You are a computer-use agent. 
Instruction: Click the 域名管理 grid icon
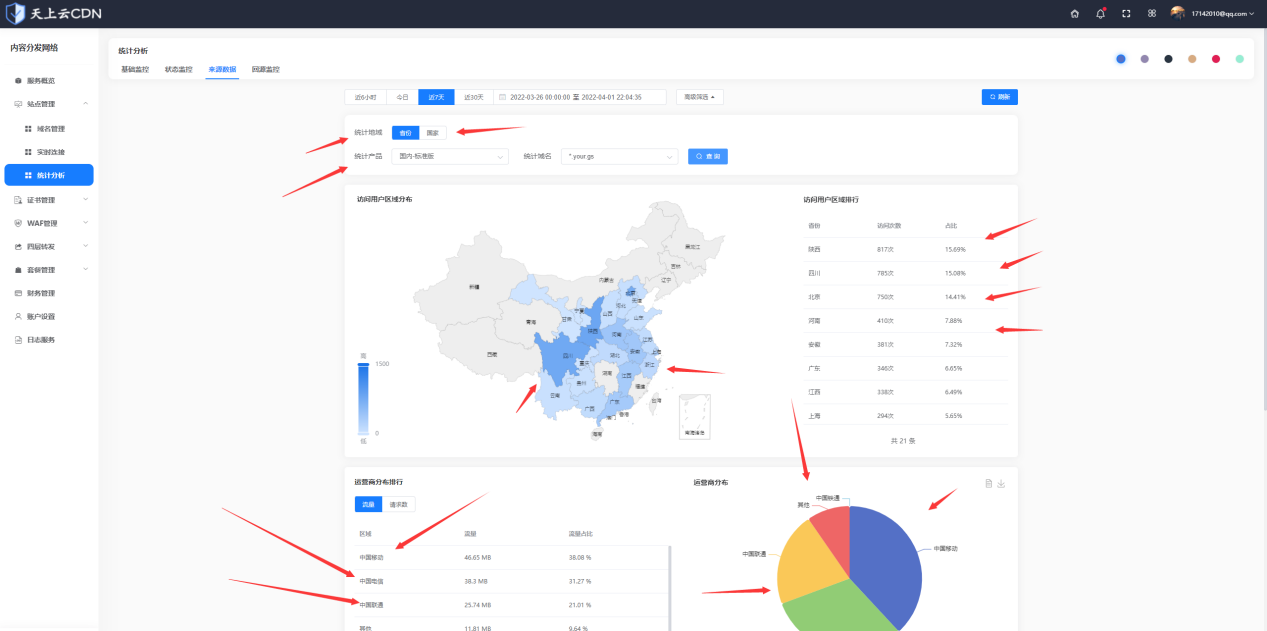pyautogui.click(x=28, y=129)
